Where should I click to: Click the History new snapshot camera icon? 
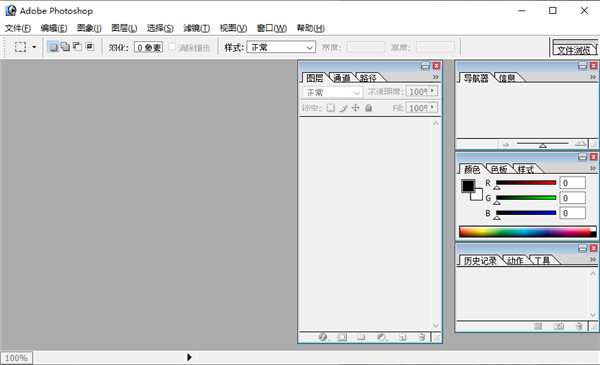click(559, 326)
